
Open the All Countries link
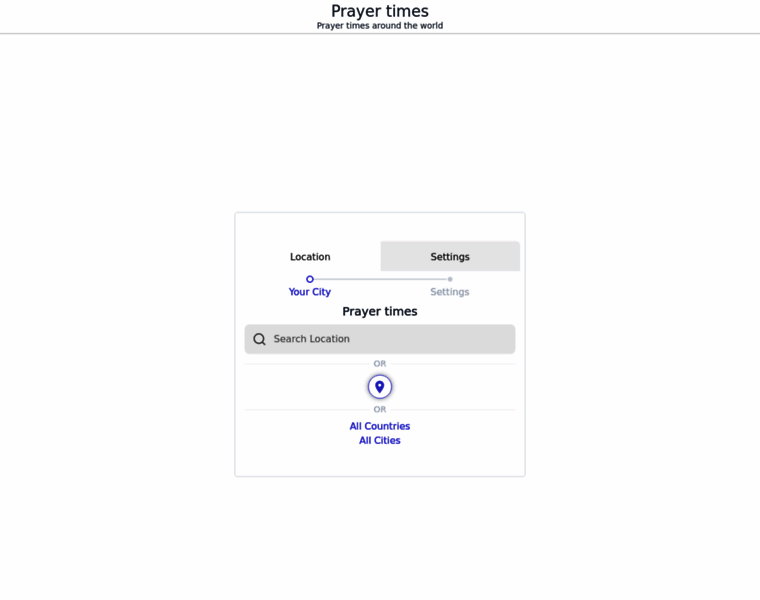[x=380, y=426]
